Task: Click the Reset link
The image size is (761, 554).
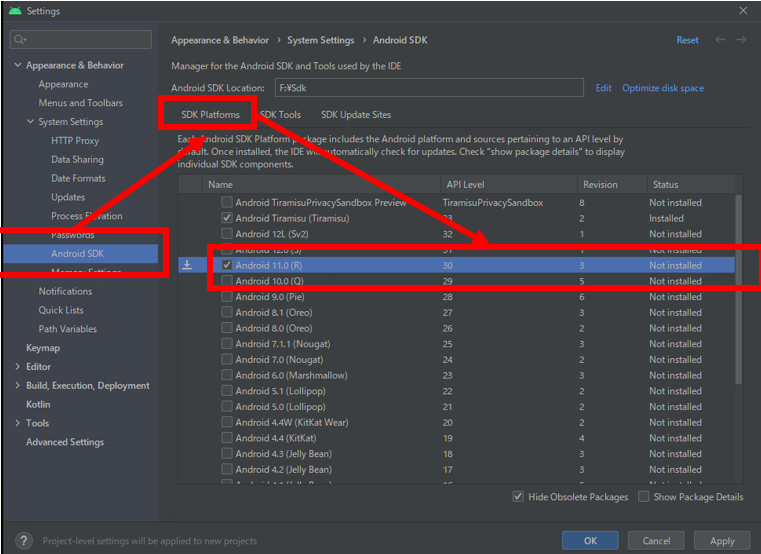Action: tap(687, 40)
